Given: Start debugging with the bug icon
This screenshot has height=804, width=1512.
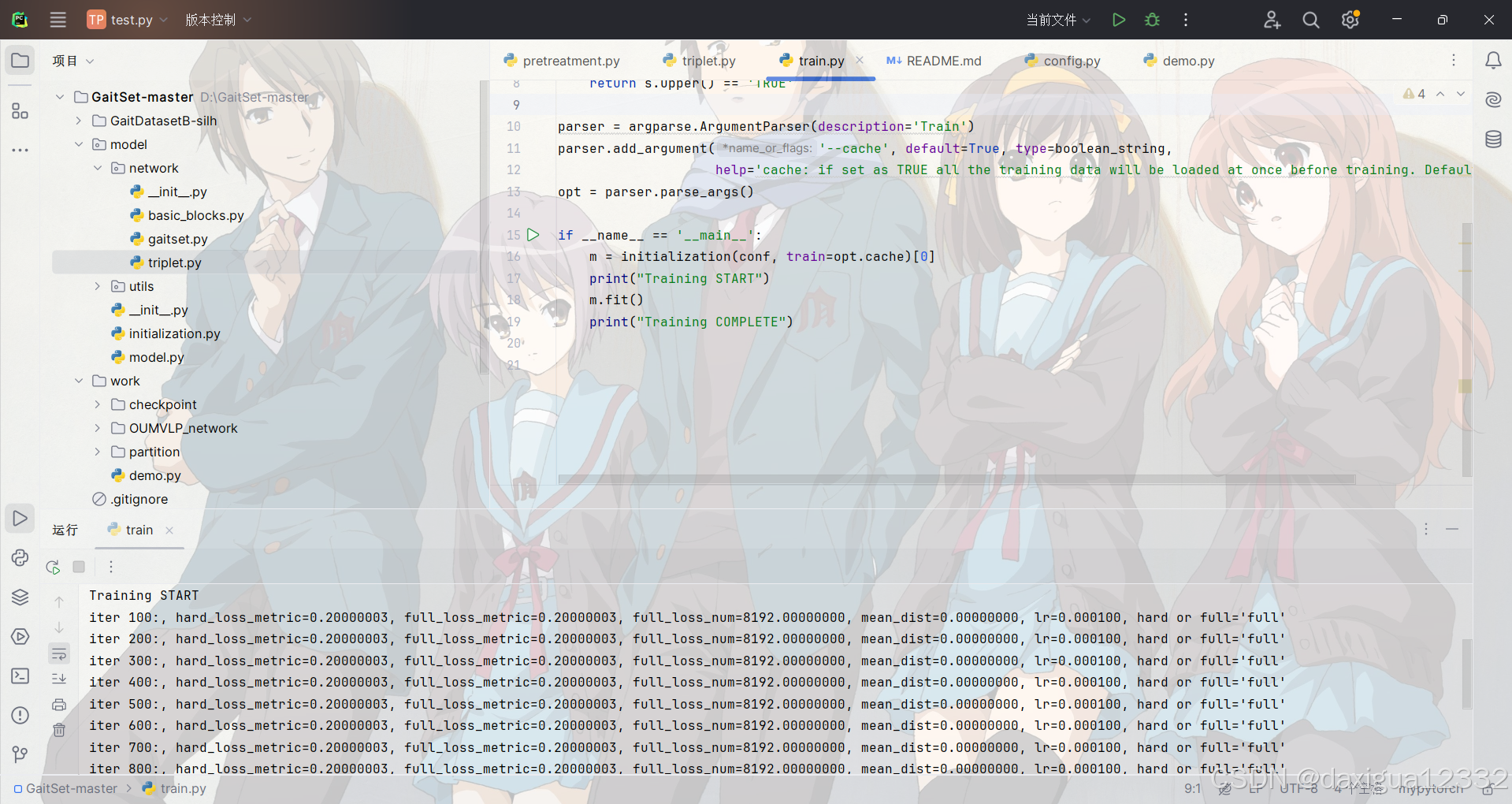Looking at the screenshot, I should [x=1152, y=20].
